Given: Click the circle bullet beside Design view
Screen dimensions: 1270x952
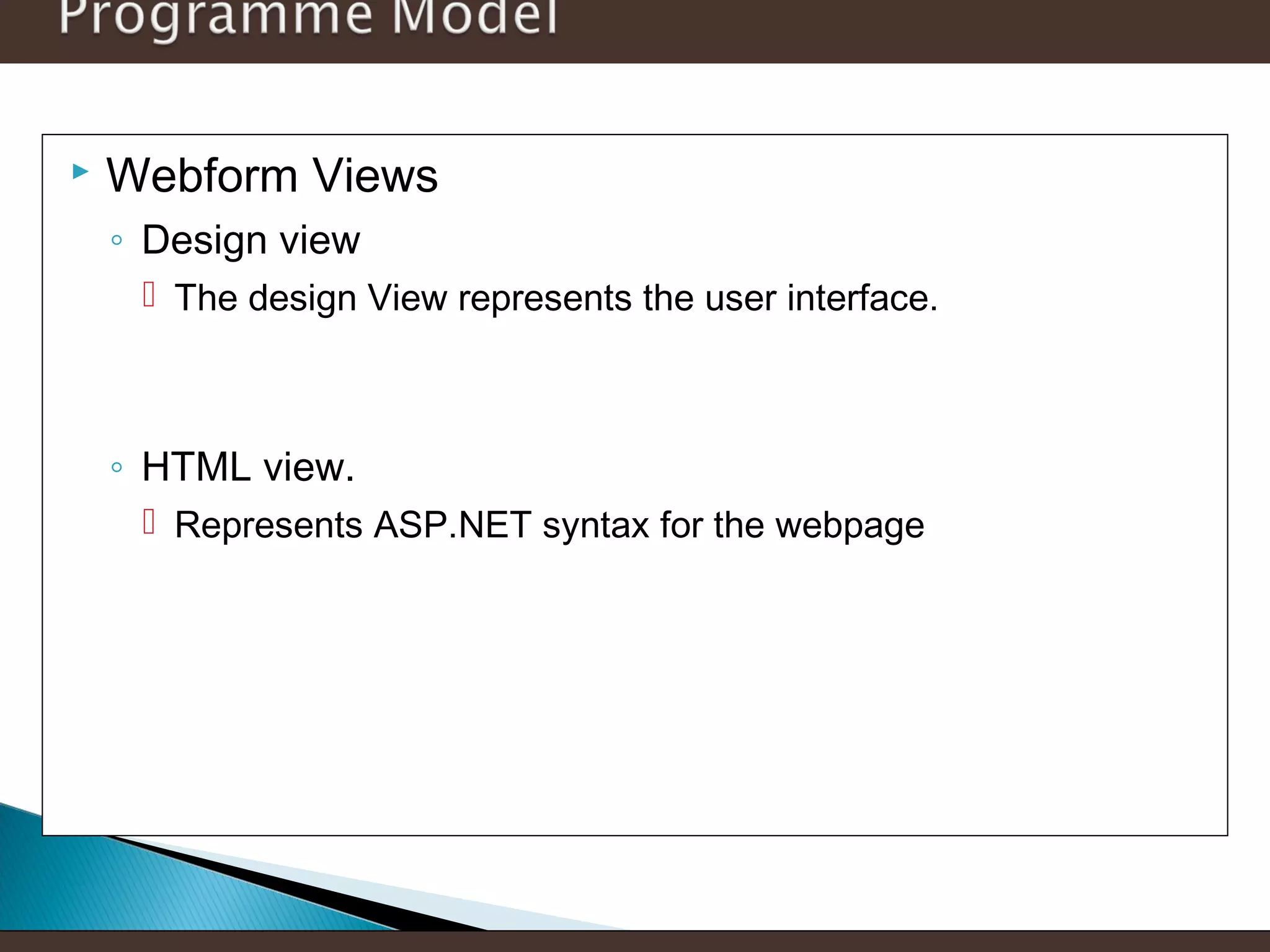Looking at the screenshot, I should [x=117, y=240].
